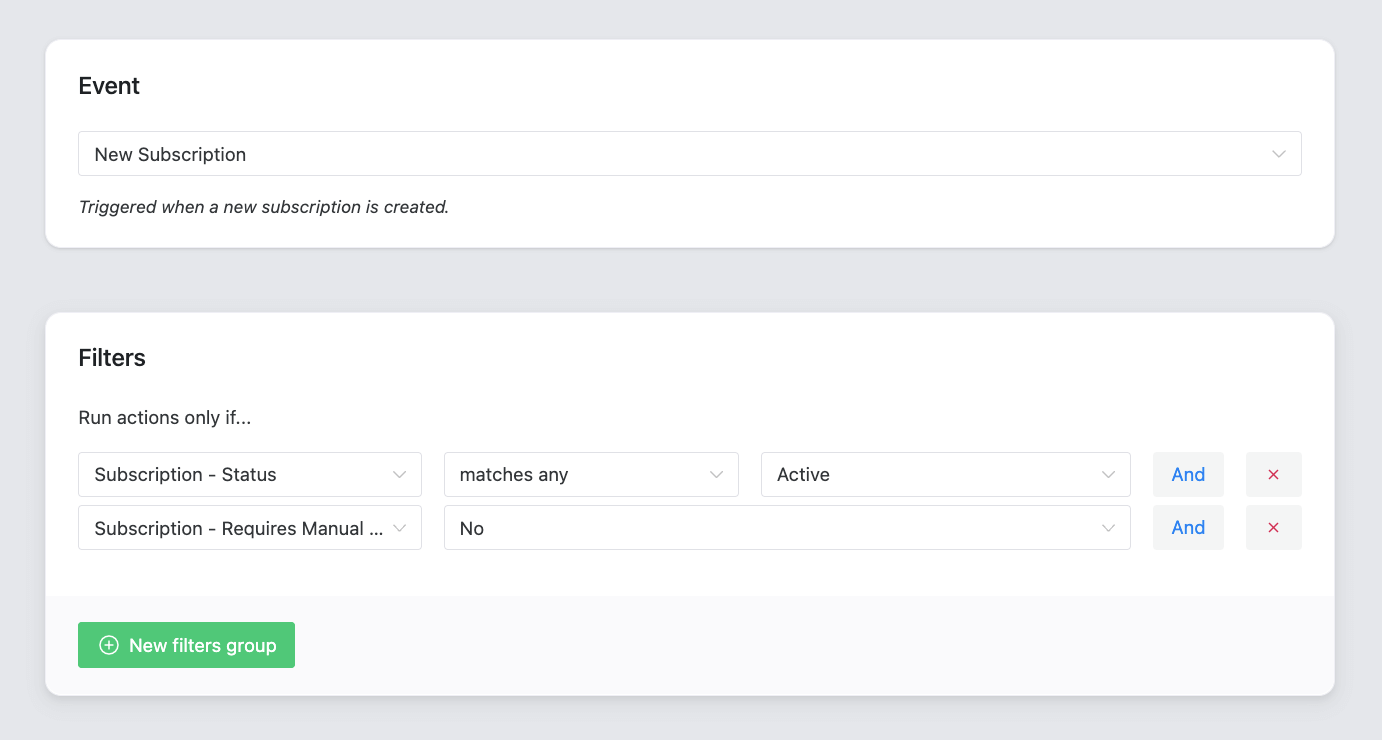Open the Subscription - Status field dropdown
Image resolution: width=1382 pixels, height=740 pixels.
(250, 475)
